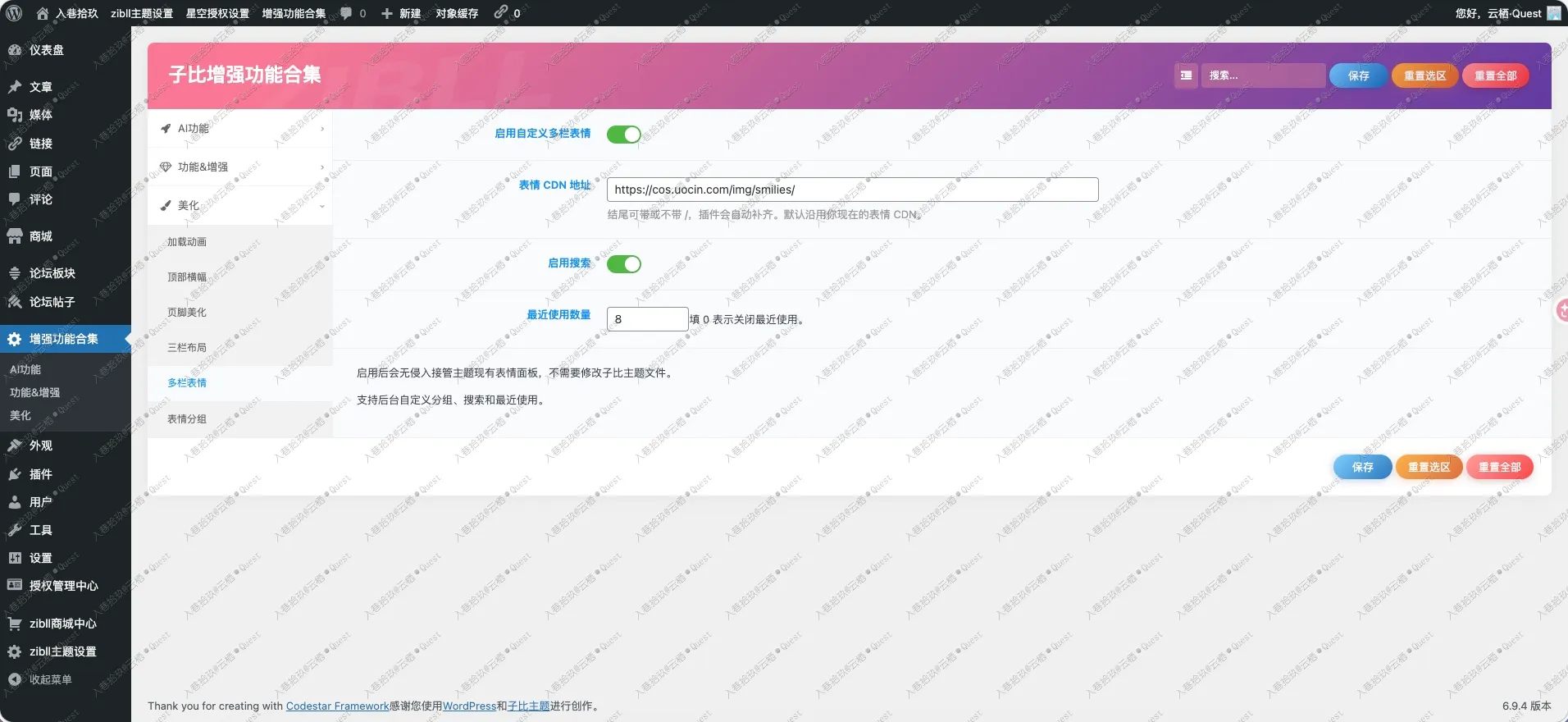
Task: Click the bottom 重置选区 button
Action: [1429, 467]
